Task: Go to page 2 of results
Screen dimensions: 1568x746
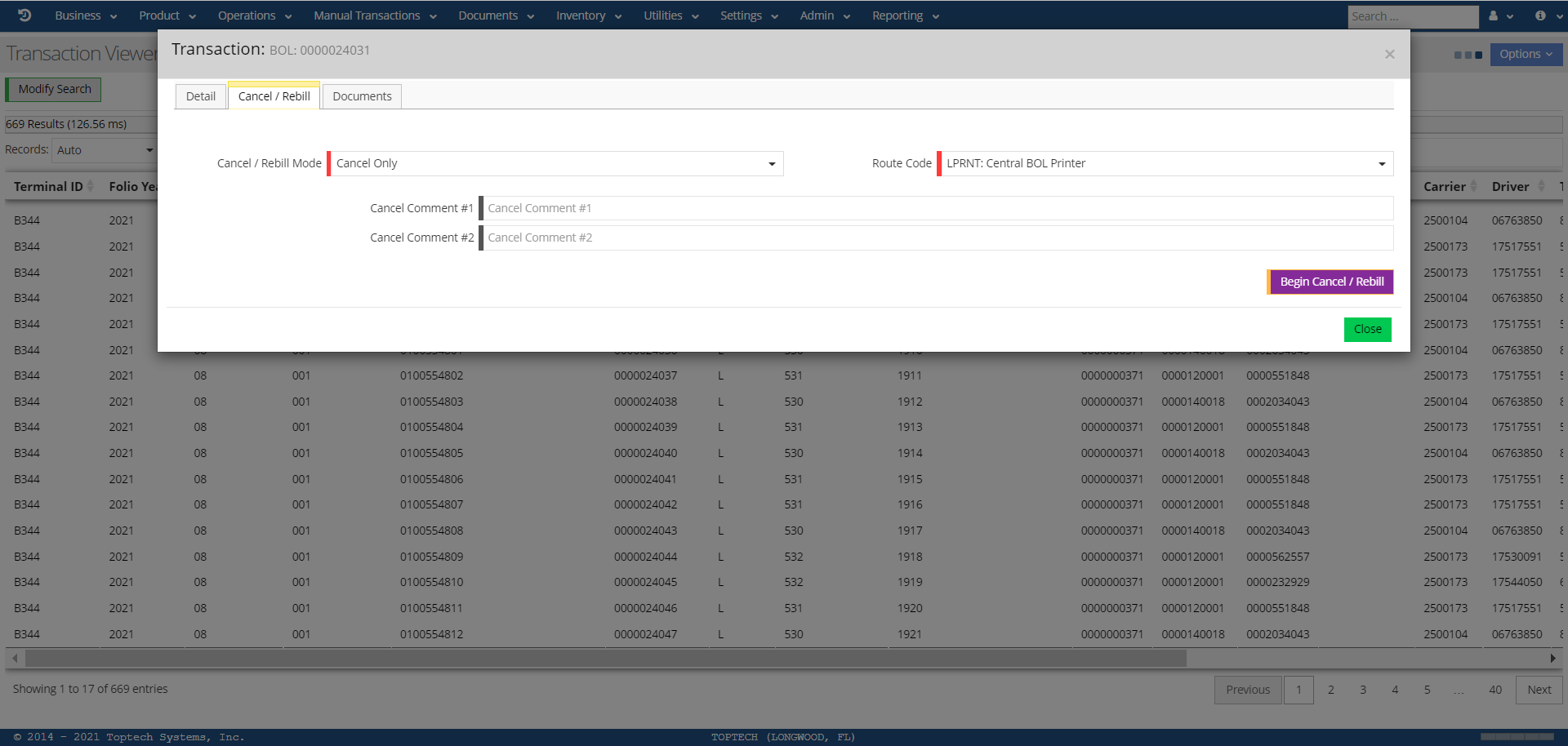Action: [x=1330, y=690]
